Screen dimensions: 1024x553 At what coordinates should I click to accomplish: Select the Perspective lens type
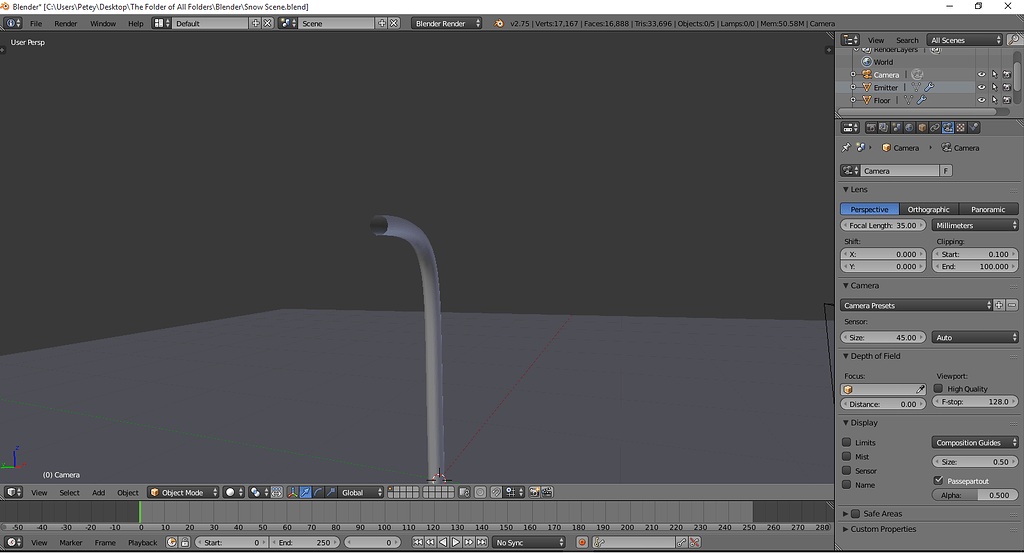click(x=869, y=209)
